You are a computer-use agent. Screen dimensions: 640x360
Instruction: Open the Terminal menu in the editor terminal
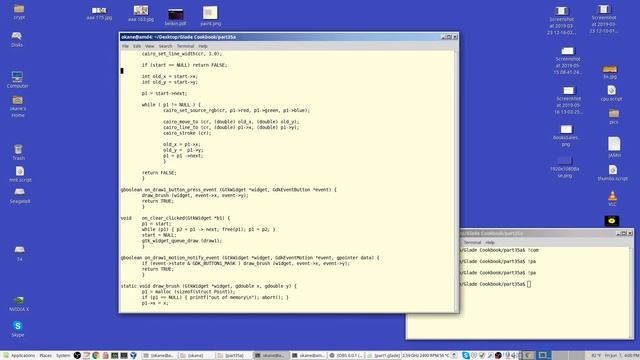(x=185, y=46)
